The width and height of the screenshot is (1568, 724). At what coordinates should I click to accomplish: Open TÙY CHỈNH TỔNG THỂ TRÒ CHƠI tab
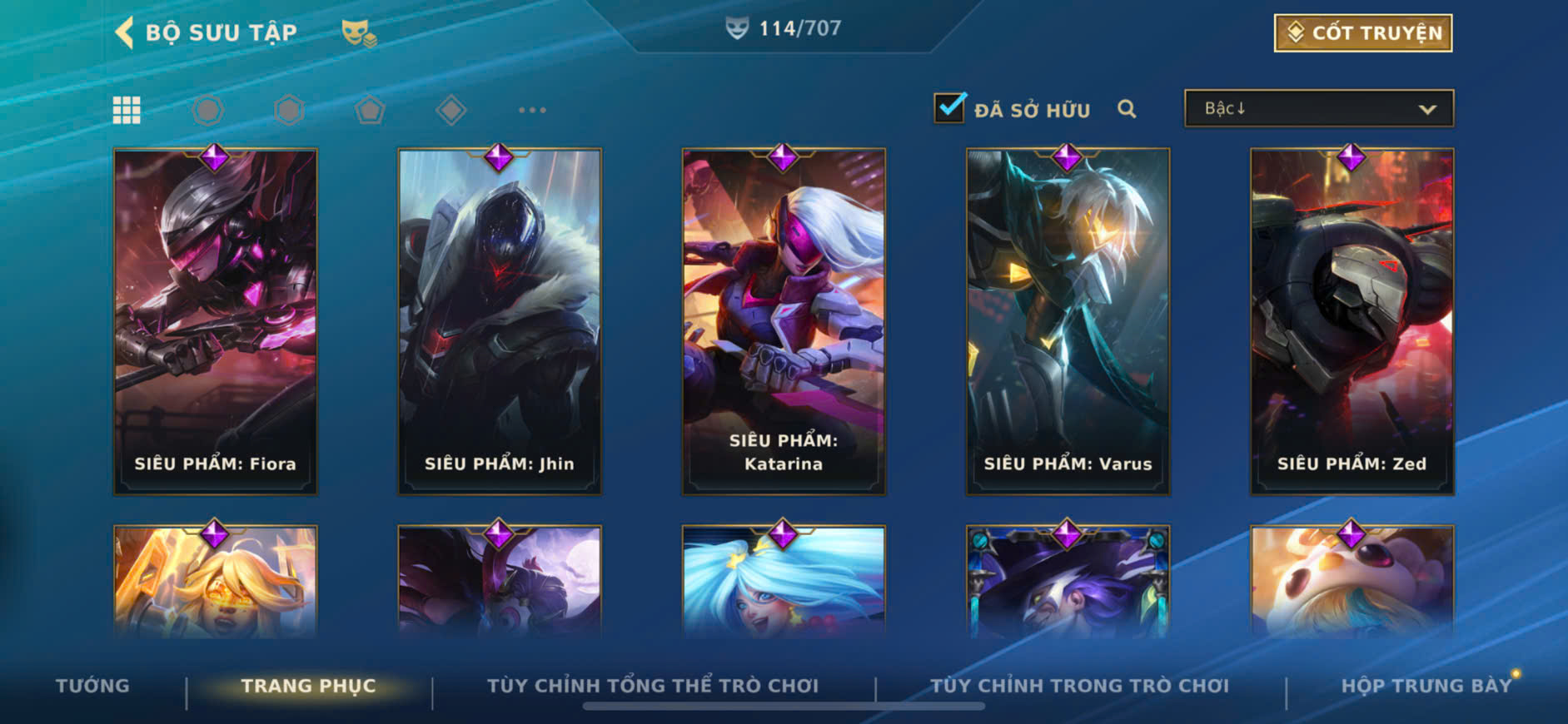tap(653, 686)
